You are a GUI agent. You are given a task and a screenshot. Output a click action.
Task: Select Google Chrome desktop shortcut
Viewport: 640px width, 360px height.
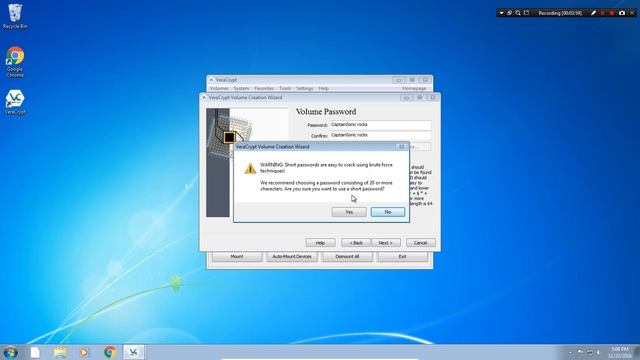(15, 62)
